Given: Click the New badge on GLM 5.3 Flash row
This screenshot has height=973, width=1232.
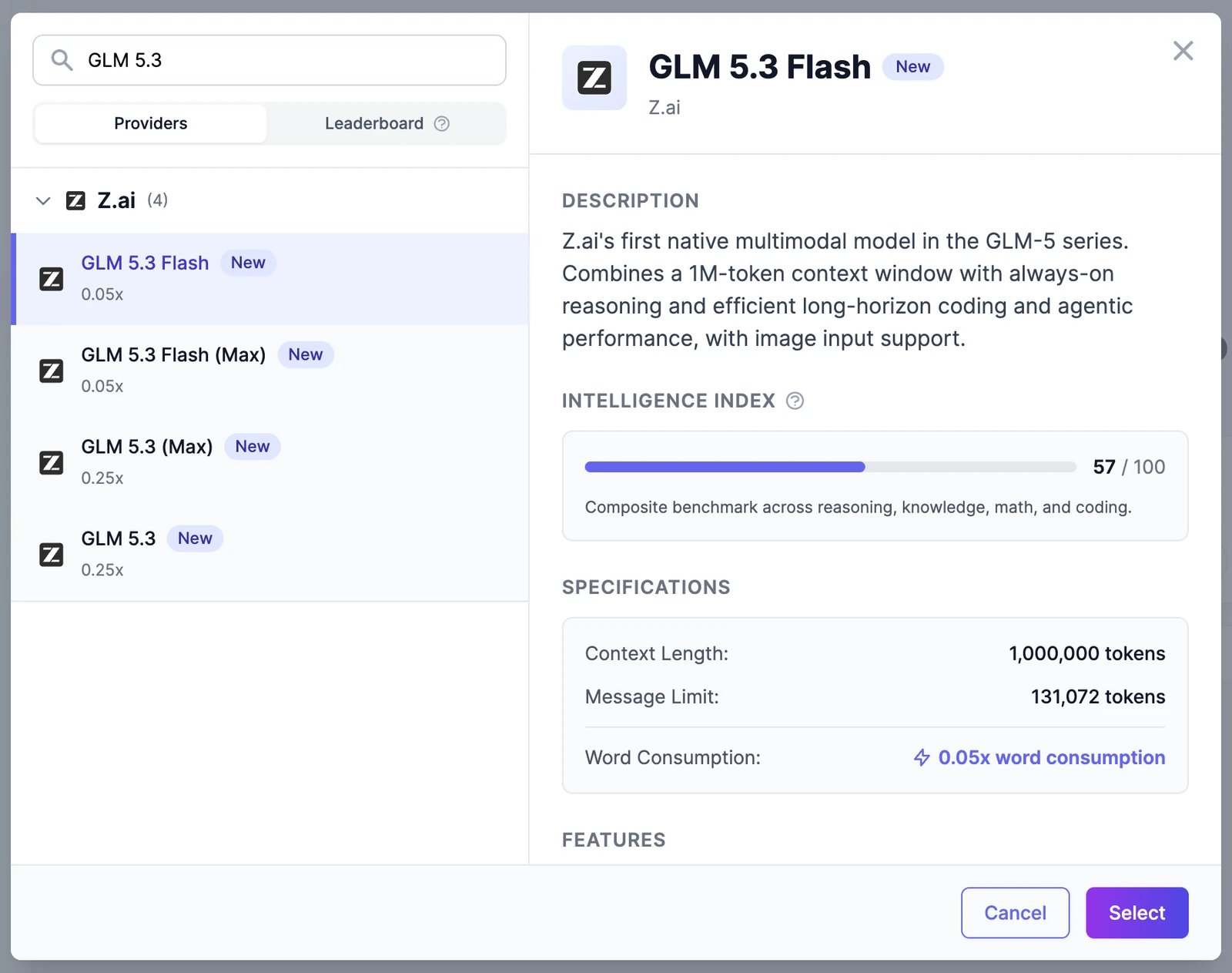Looking at the screenshot, I should coord(248,263).
